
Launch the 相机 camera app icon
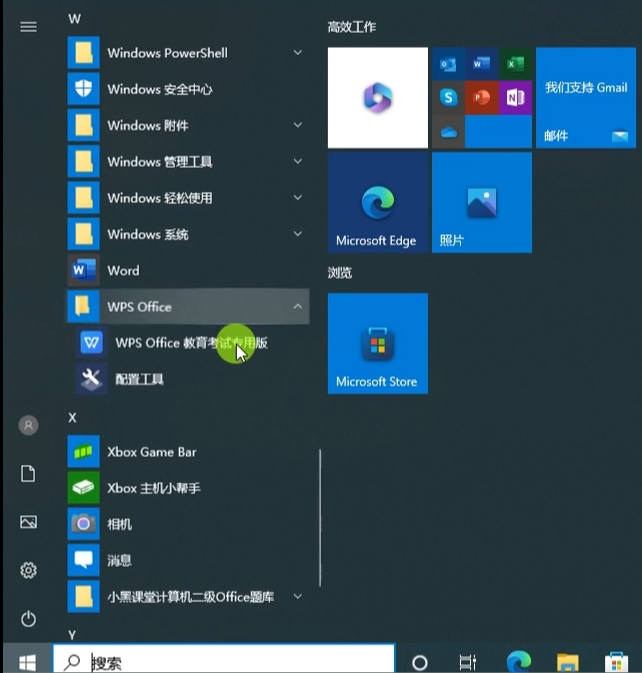(x=84, y=524)
